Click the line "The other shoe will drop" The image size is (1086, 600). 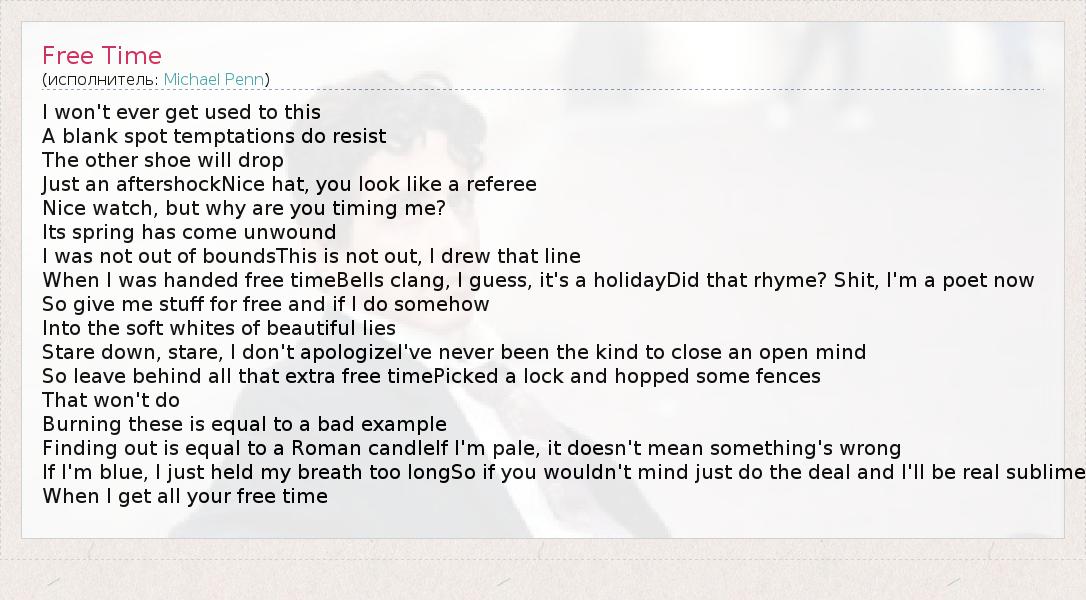tap(163, 160)
